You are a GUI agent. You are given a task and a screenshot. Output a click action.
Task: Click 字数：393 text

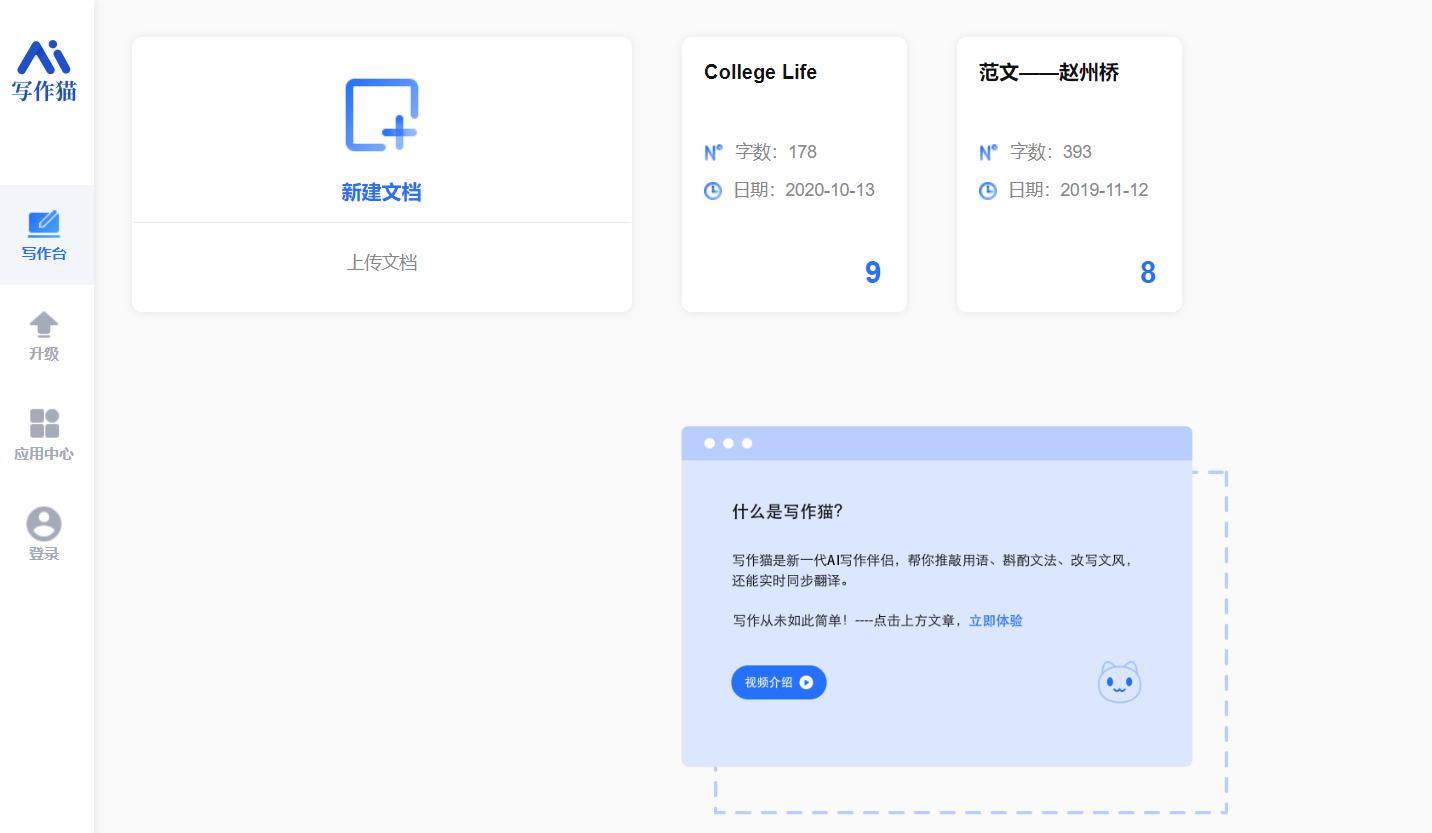click(1051, 152)
